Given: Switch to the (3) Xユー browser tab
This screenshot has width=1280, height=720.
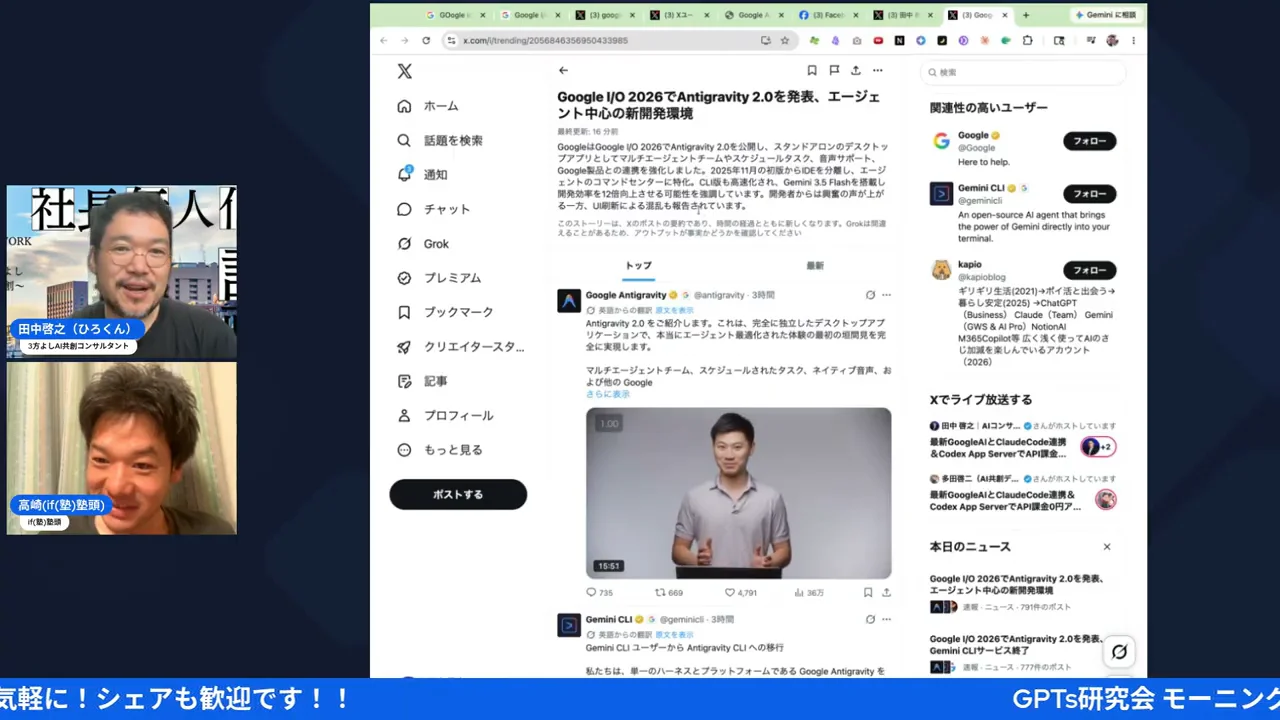Looking at the screenshot, I should point(679,15).
